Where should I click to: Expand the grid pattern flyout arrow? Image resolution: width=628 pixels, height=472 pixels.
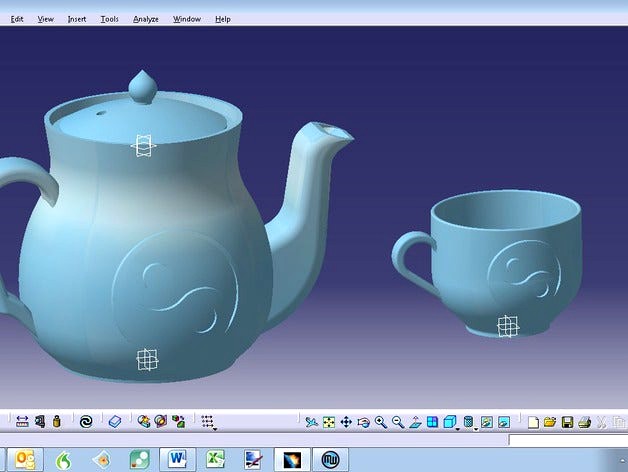215,429
